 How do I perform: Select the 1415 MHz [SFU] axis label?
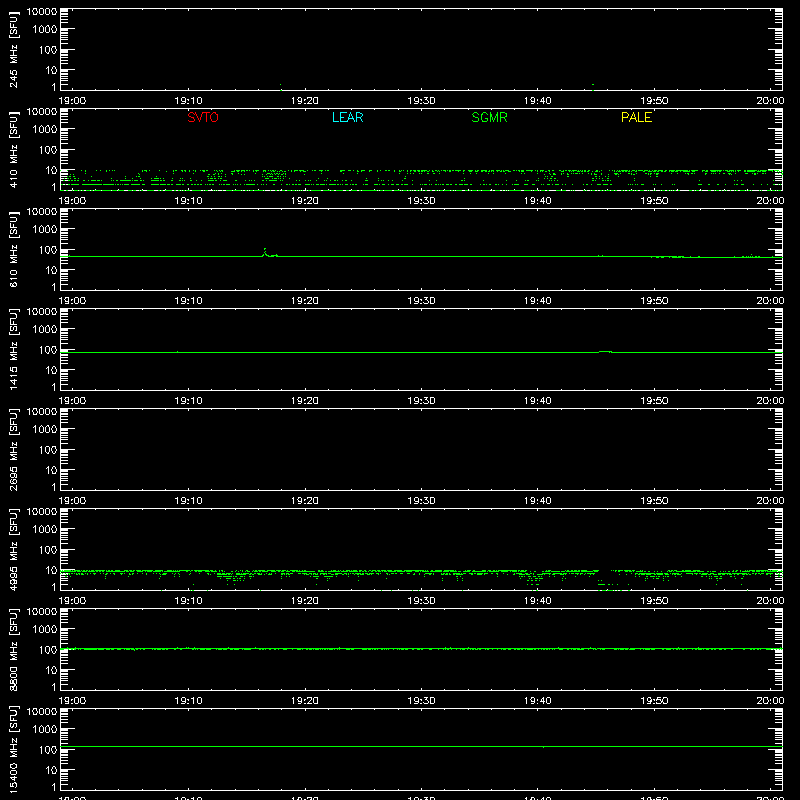tap(13, 349)
